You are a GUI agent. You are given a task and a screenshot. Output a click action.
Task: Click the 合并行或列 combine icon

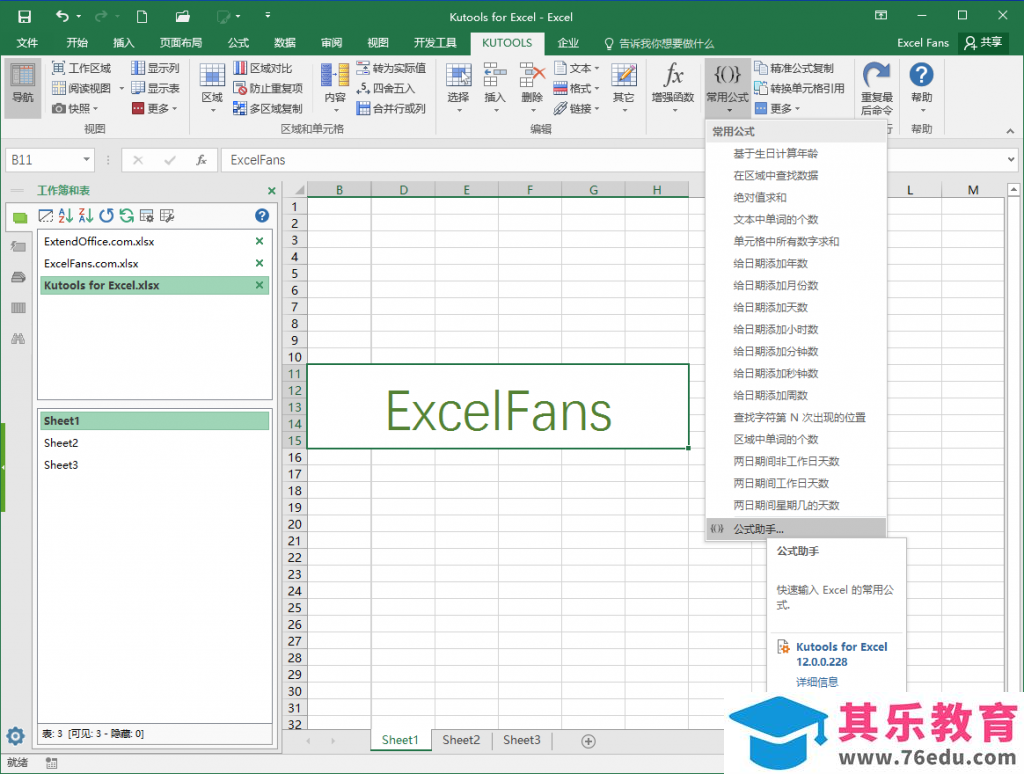(x=363, y=108)
